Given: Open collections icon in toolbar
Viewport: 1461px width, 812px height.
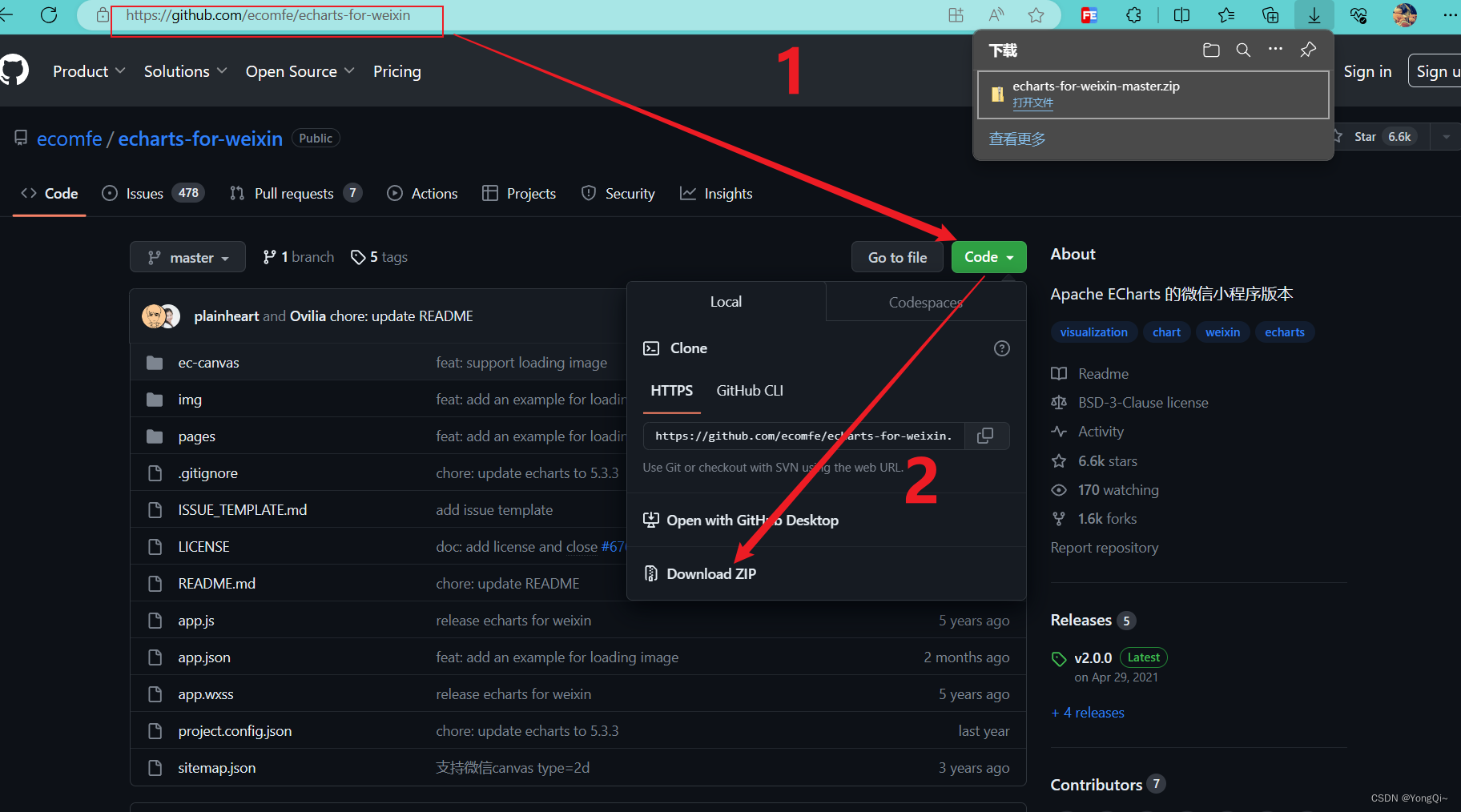Looking at the screenshot, I should 1270,15.
